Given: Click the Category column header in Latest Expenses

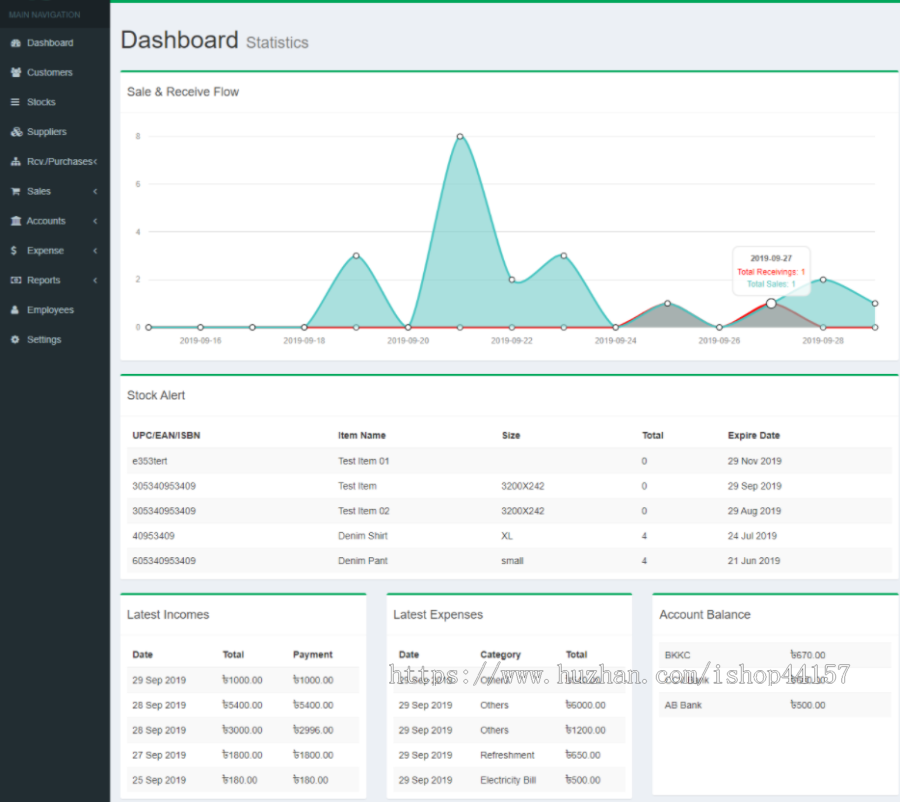Looking at the screenshot, I should point(500,654).
